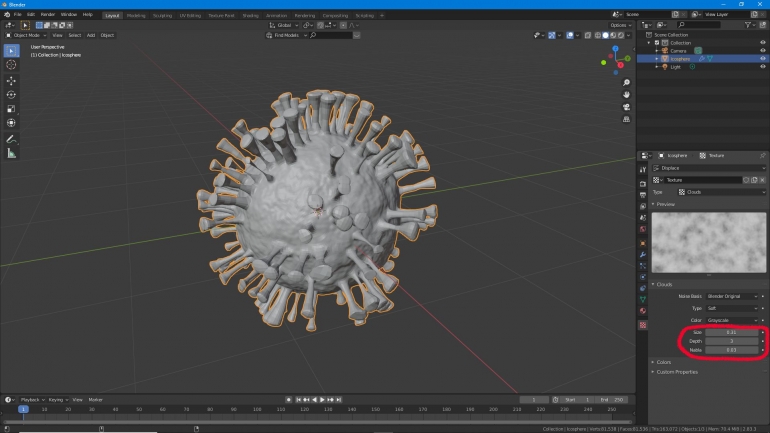The height and width of the screenshot is (433, 770).
Task: Switch perspective/orthographic grid icon
Action: (626, 119)
